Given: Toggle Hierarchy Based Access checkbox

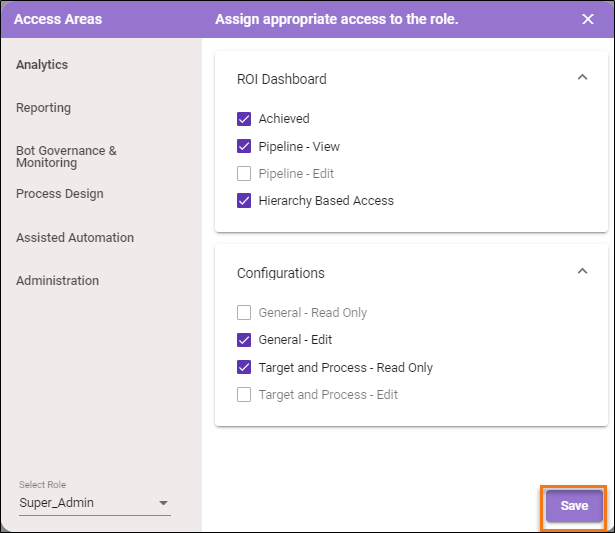Looking at the screenshot, I should [244, 200].
